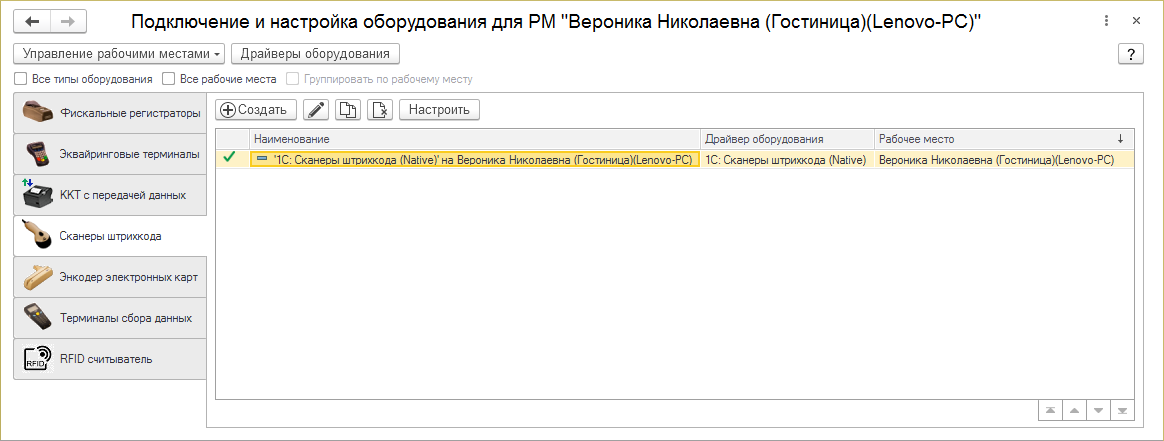1164x441 pixels.
Task: Click driver cell 1С: Сканеры штрихкода (Native)
Action: point(787,159)
